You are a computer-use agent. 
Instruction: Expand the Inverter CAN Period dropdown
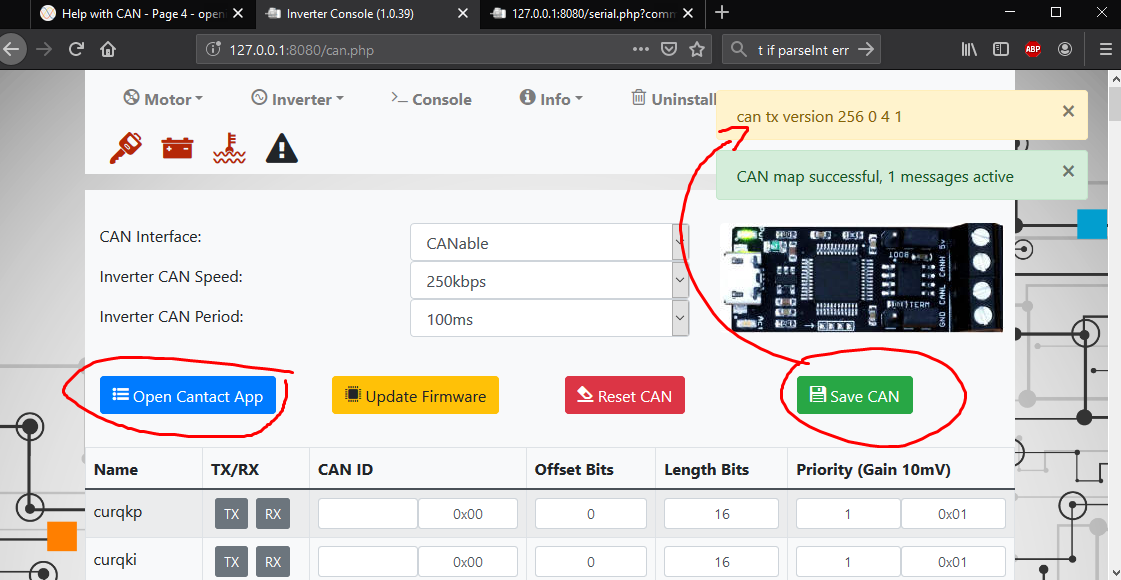pos(549,319)
